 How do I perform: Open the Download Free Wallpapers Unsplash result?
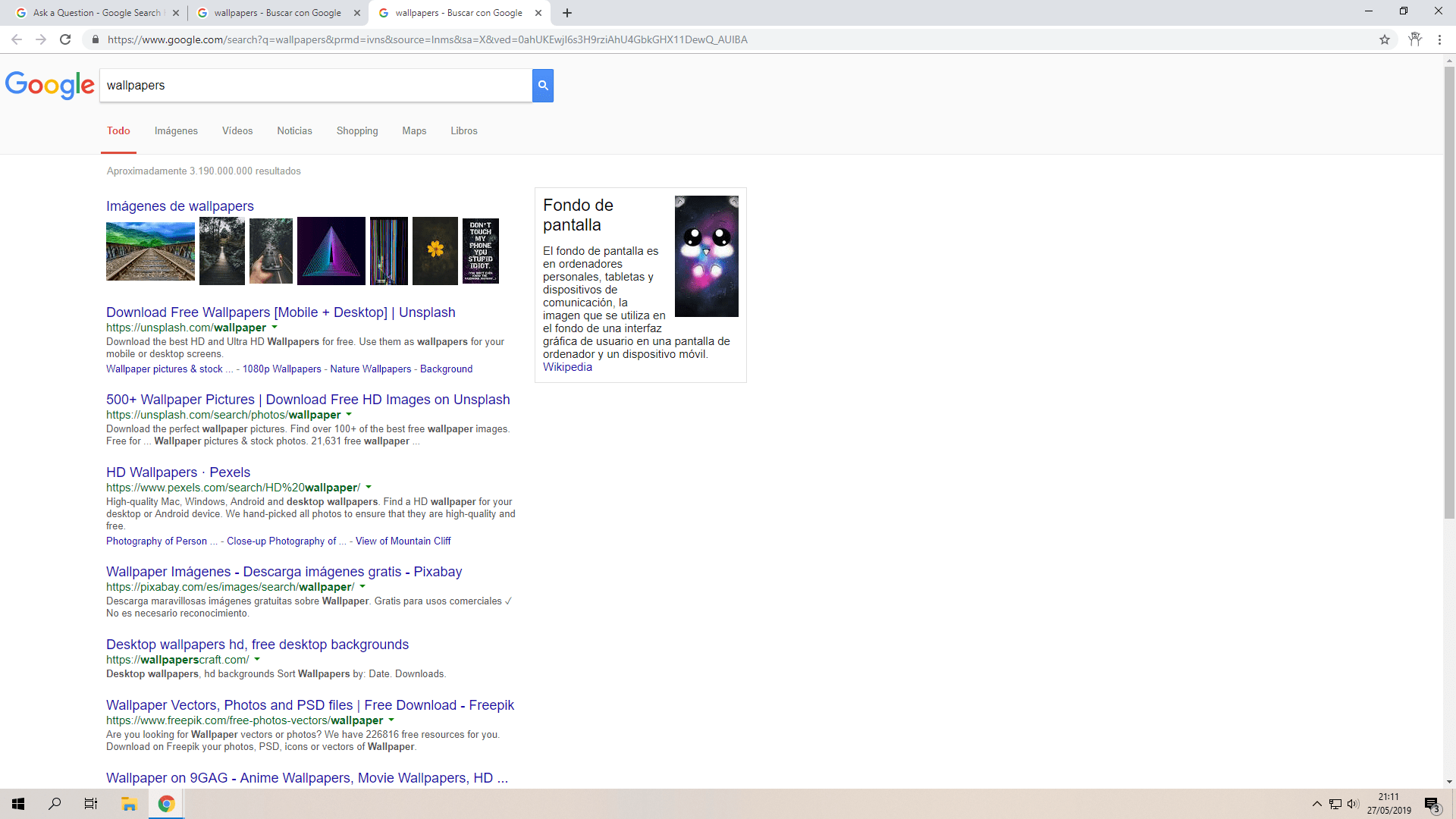[281, 312]
